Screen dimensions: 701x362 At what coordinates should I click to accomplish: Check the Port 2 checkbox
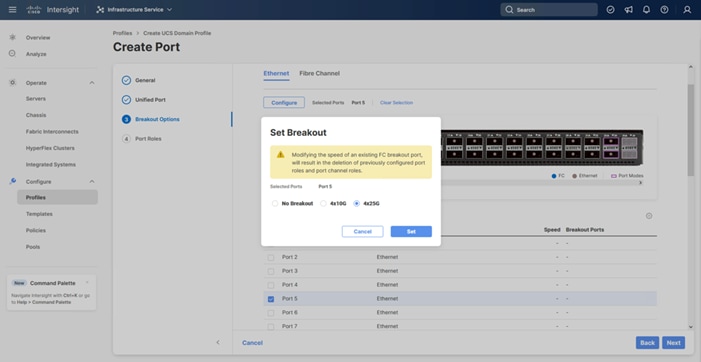pyautogui.click(x=271, y=257)
